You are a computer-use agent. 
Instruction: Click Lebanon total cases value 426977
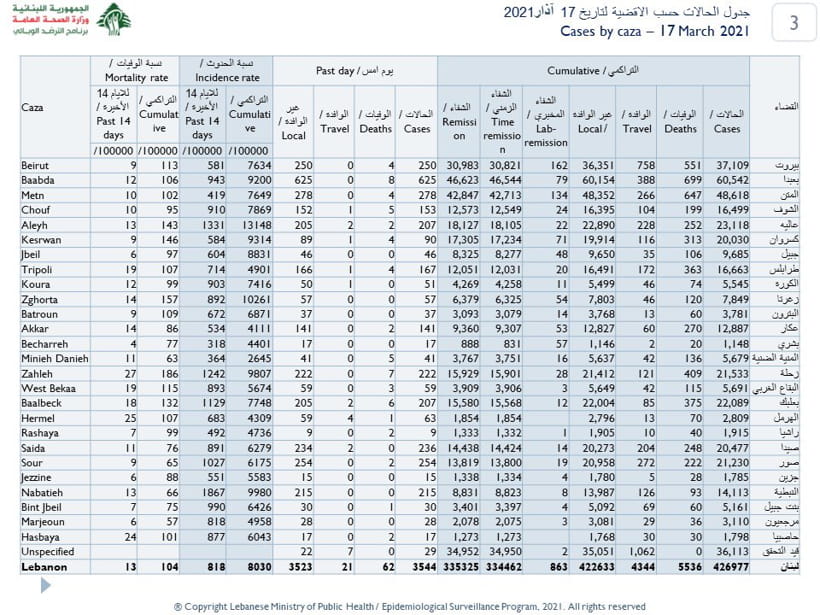pos(731,567)
